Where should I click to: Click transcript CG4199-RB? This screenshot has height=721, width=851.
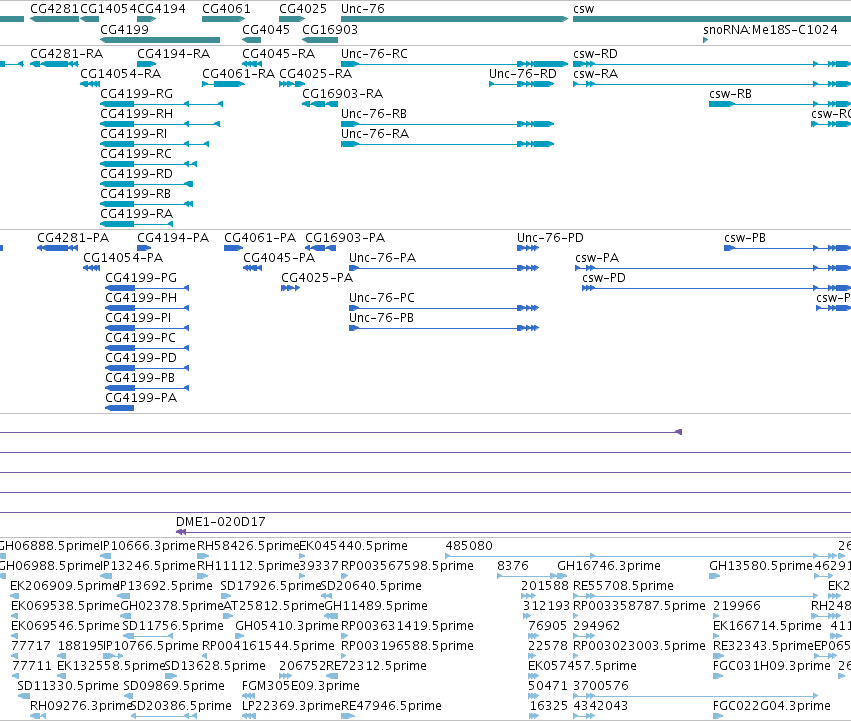coord(136,194)
